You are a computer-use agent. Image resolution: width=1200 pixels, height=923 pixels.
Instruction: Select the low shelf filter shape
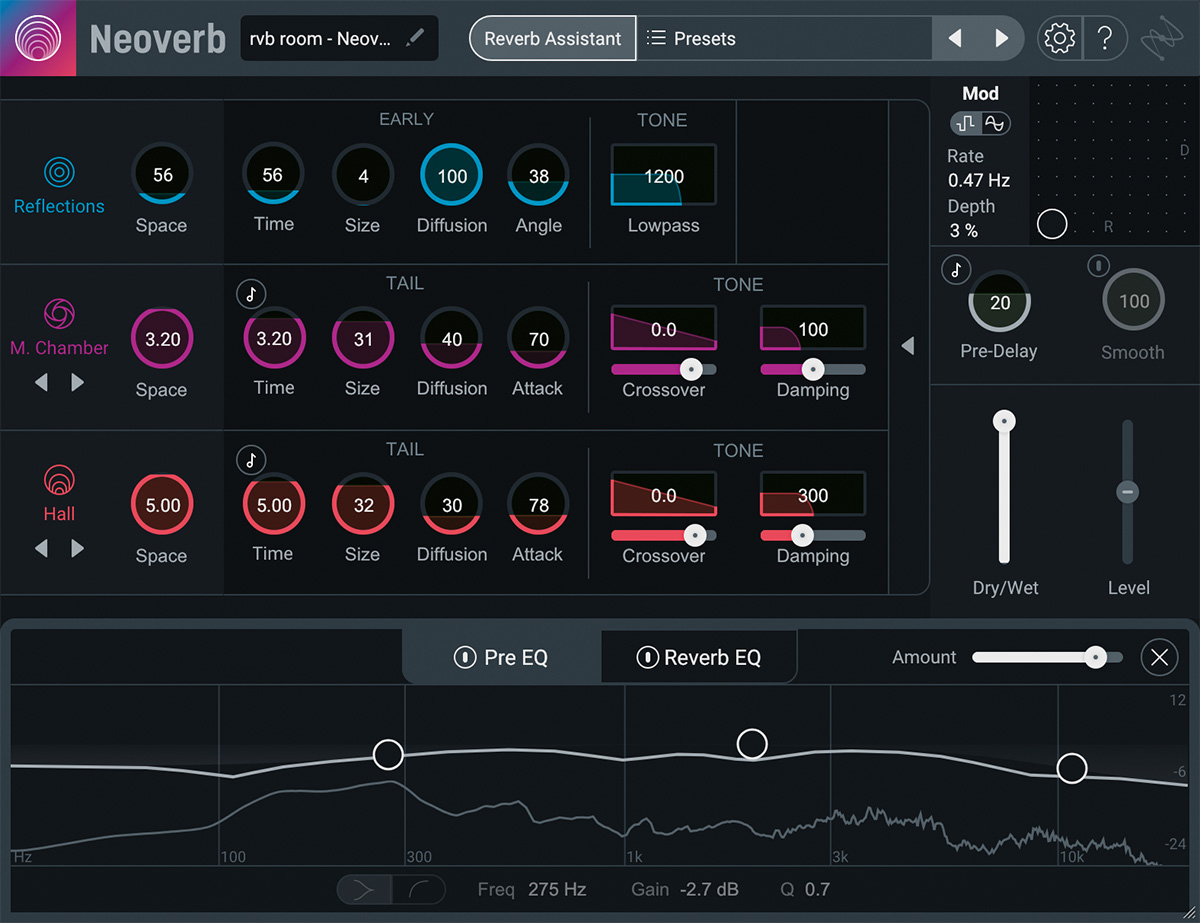click(x=363, y=889)
